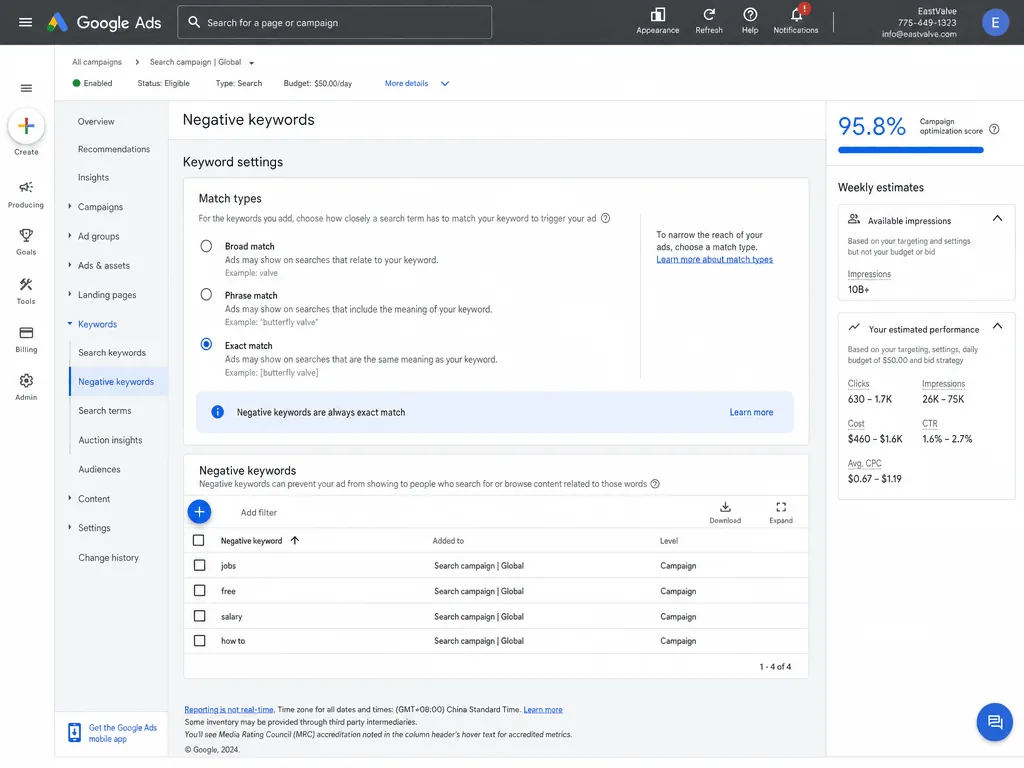1024x768 pixels.
Task: Focus the Search for a page field
Action: click(x=334, y=22)
